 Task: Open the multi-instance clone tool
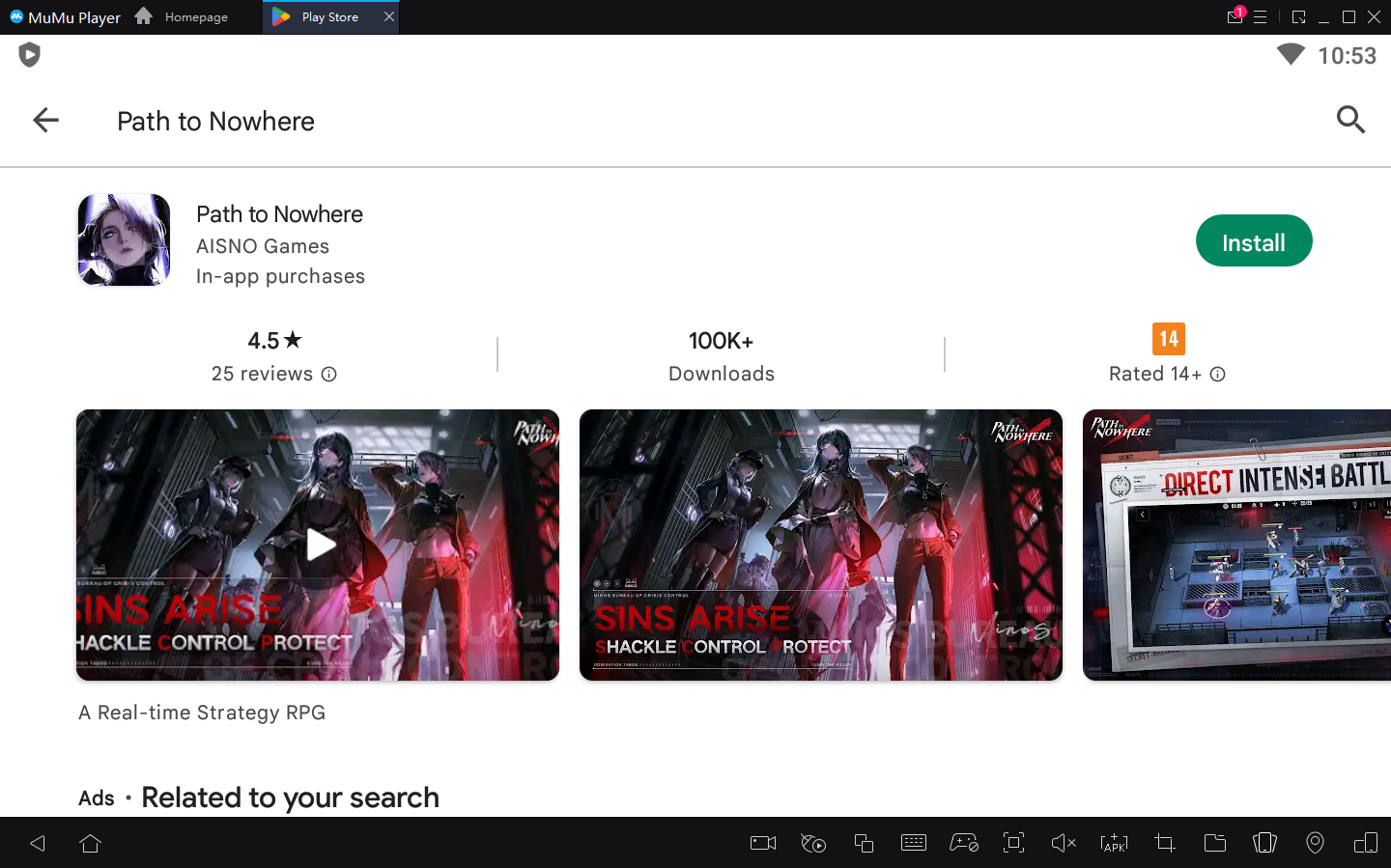(864, 843)
